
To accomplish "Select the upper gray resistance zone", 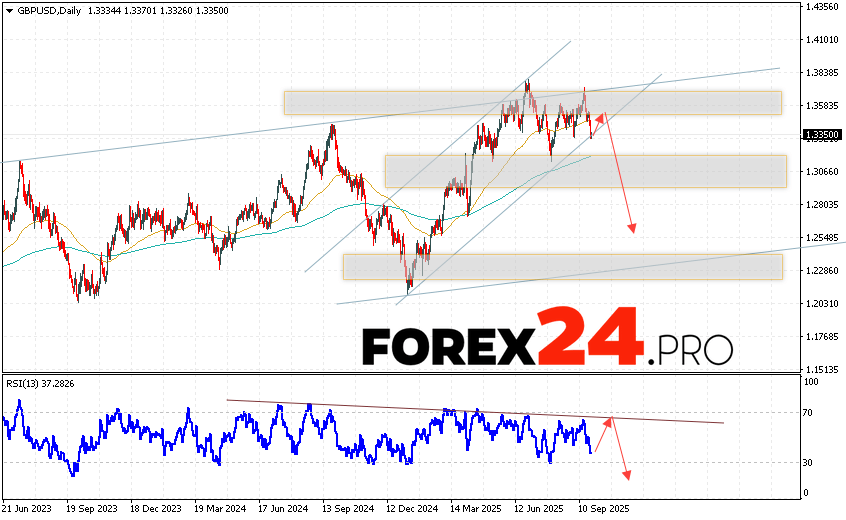I will 532,102.
